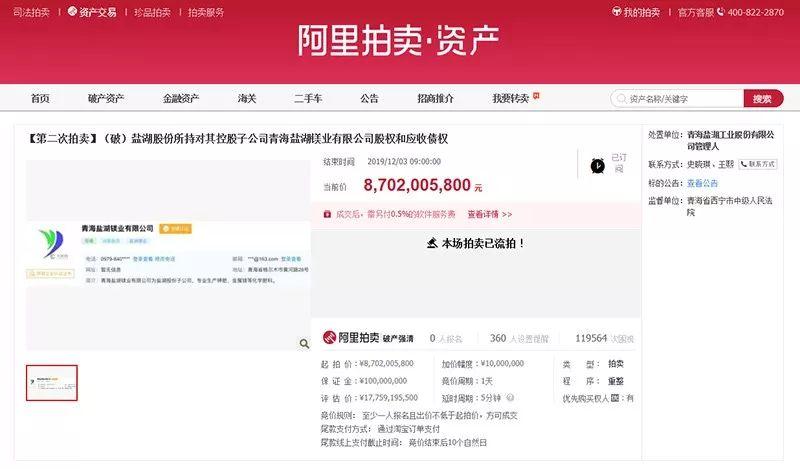Click 已订阅 subscription label
Screen dimensions: 800x469
[619, 163]
